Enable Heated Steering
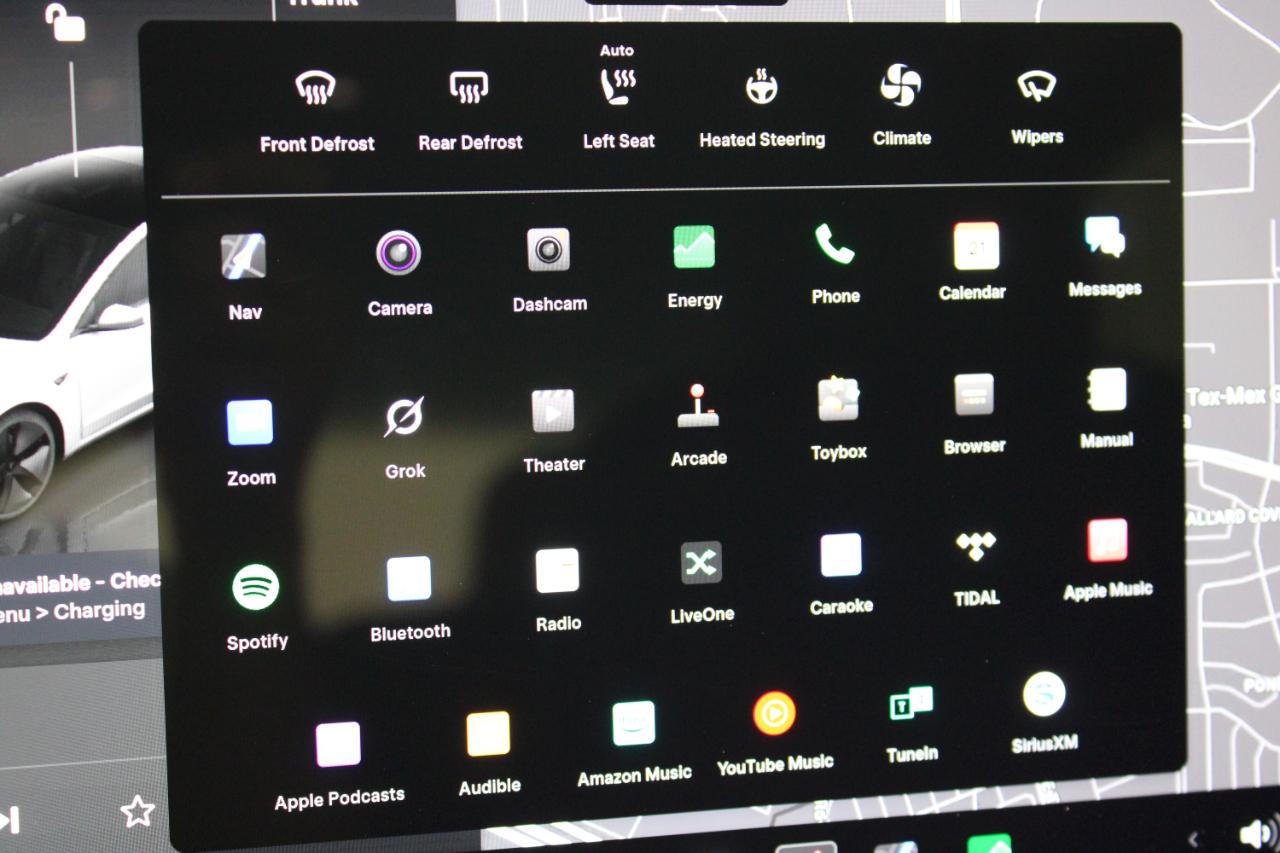Viewport: 1280px width, 853px height. (x=762, y=86)
